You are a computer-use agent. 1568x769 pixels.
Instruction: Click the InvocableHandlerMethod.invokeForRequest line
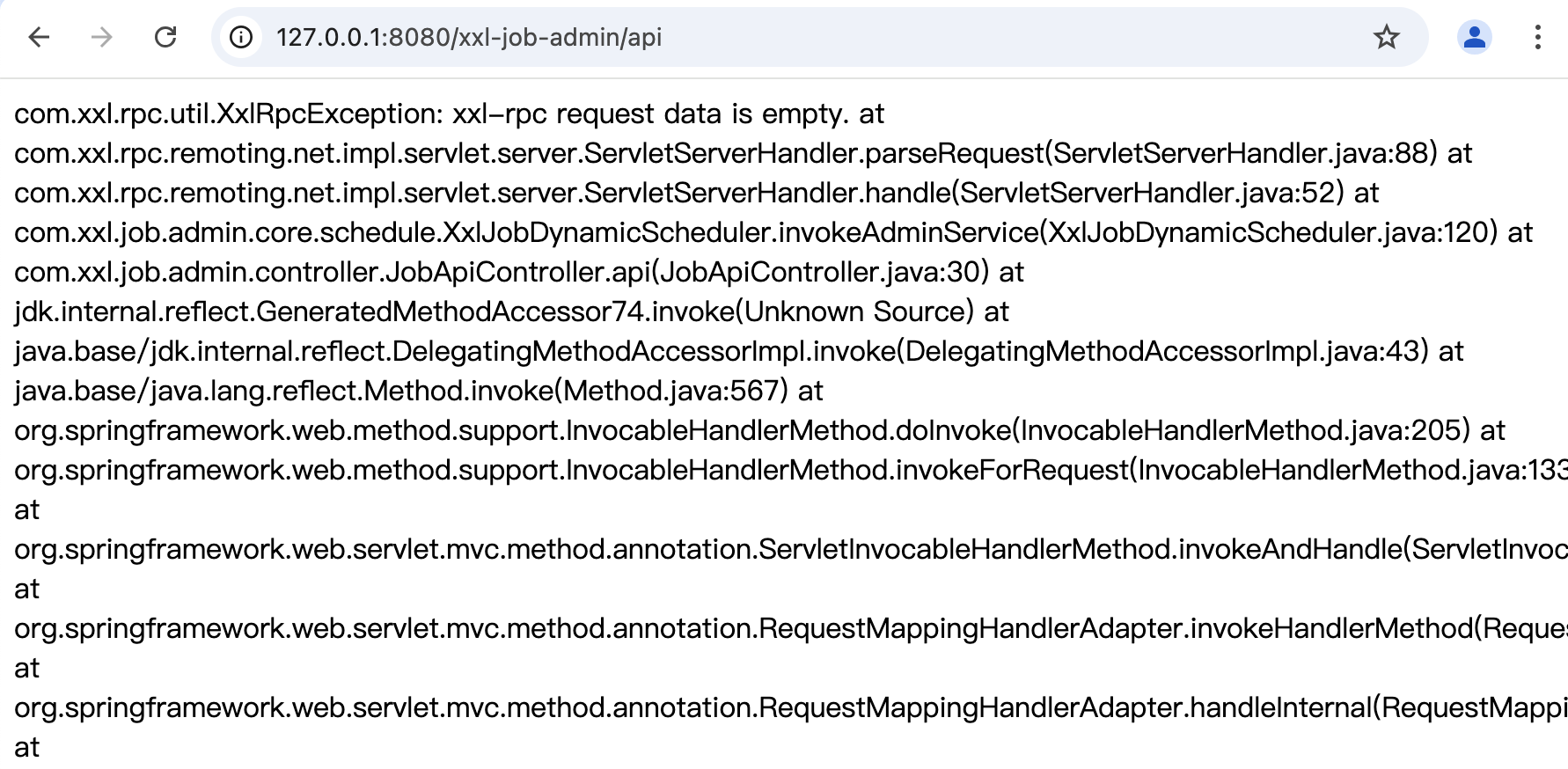(783, 470)
